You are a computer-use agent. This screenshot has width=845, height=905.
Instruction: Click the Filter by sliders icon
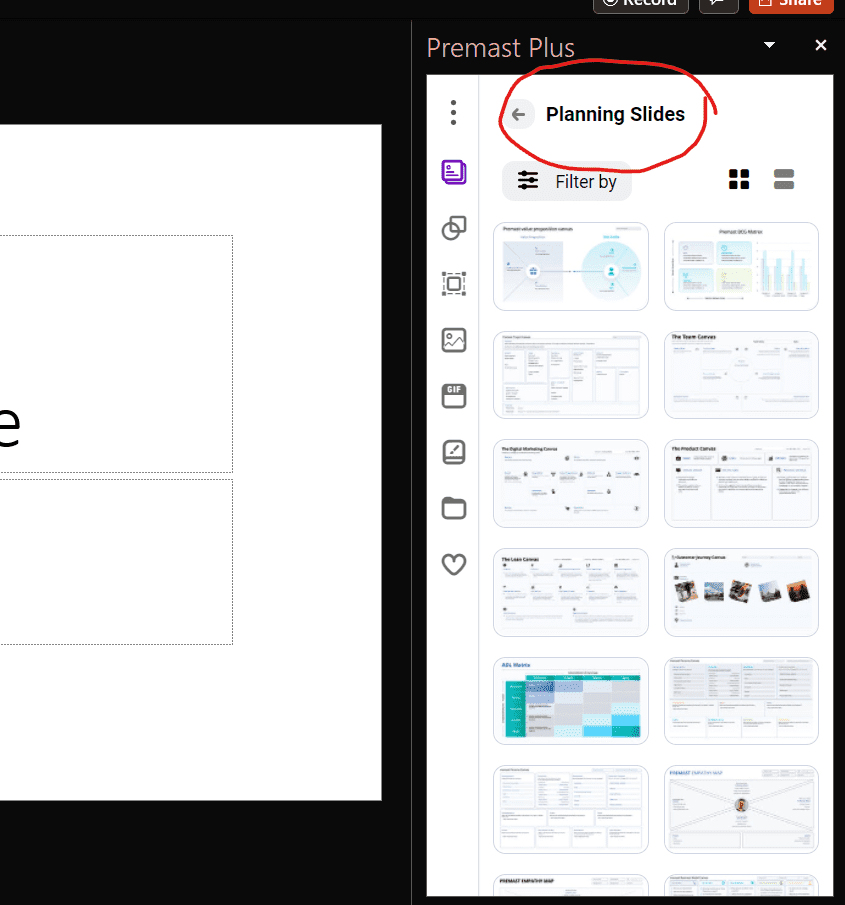tap(528, 181)
